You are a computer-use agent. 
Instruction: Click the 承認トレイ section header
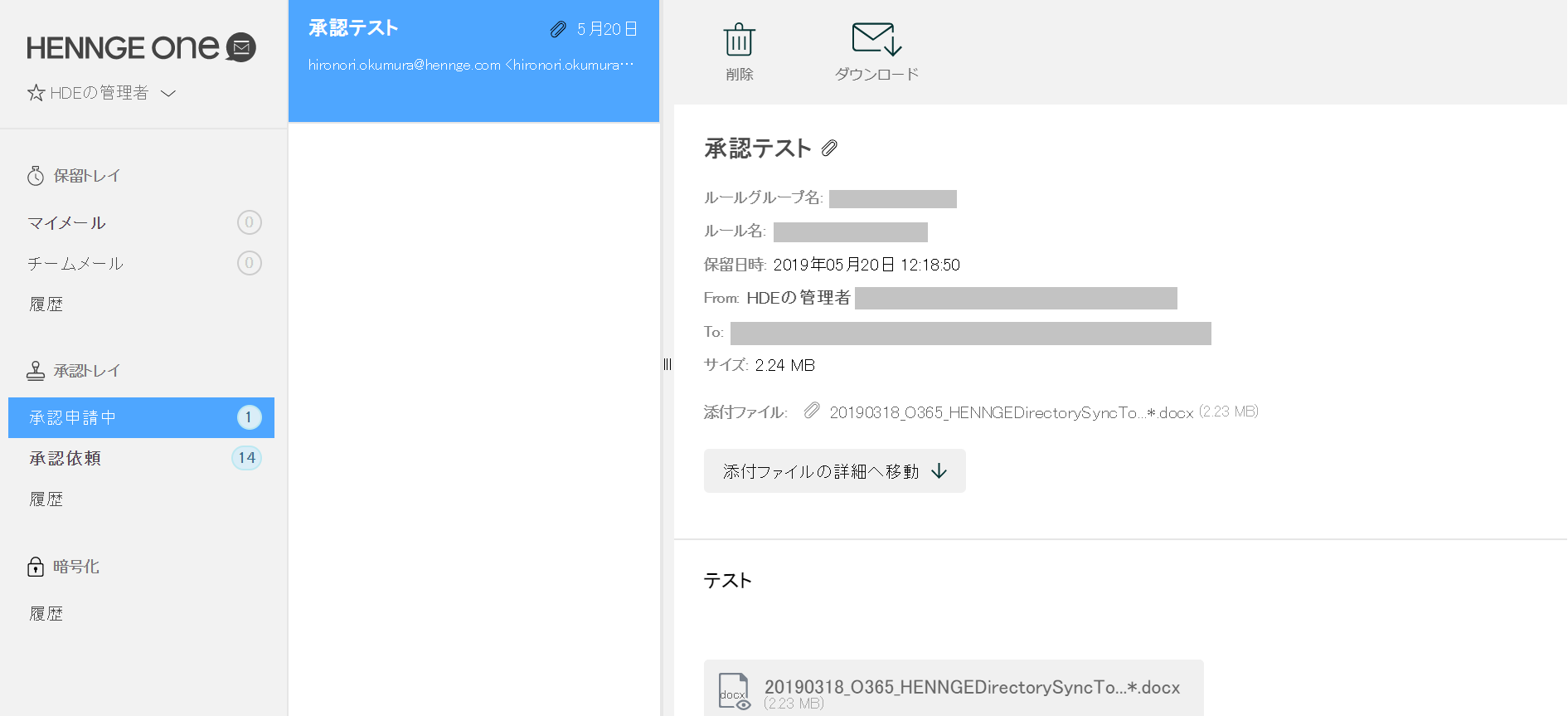[x=87, y=371]
